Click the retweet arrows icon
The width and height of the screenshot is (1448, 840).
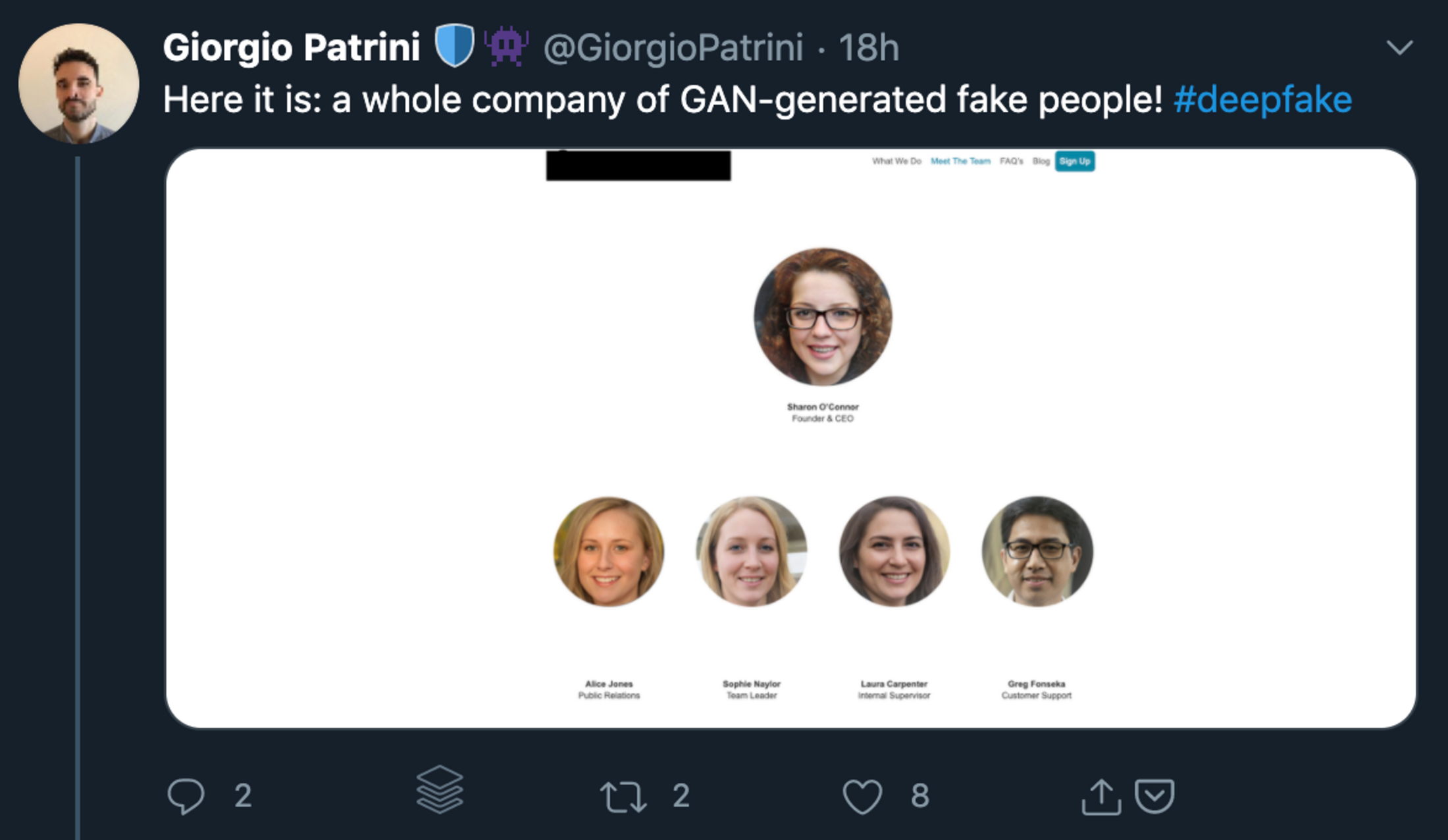[623, 796]
